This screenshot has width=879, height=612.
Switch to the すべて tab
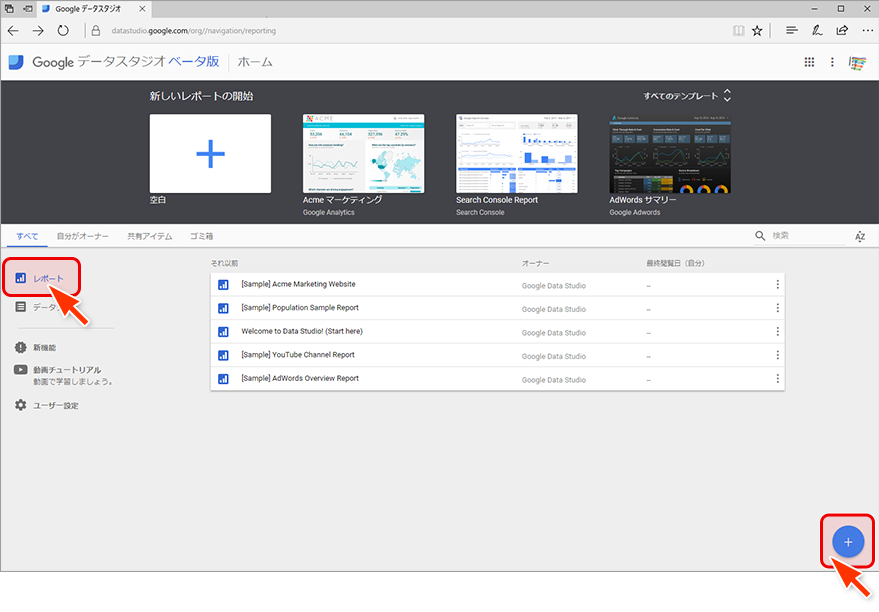coord(27,236)
